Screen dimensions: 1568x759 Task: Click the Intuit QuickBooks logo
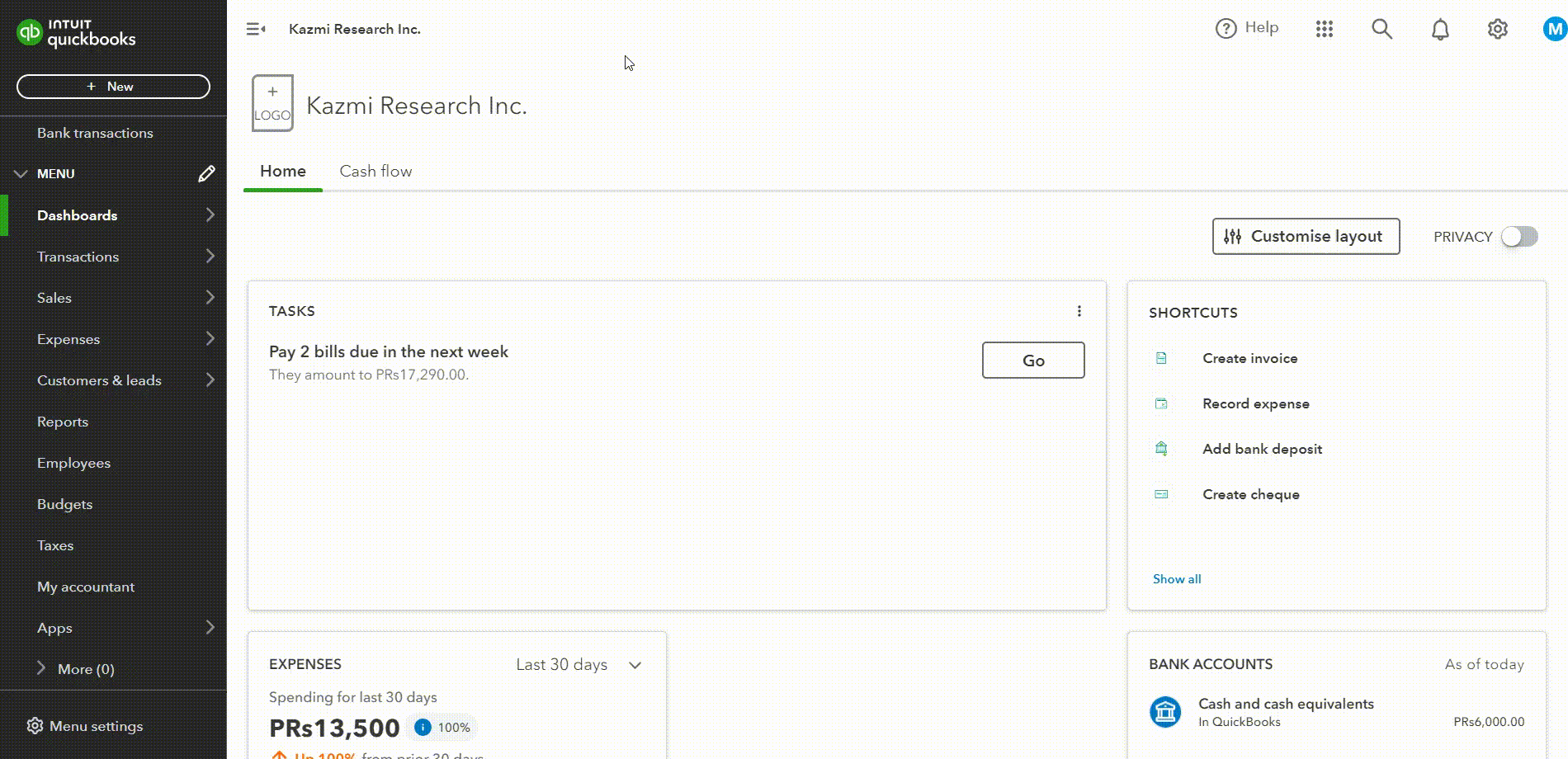[76, 33]
